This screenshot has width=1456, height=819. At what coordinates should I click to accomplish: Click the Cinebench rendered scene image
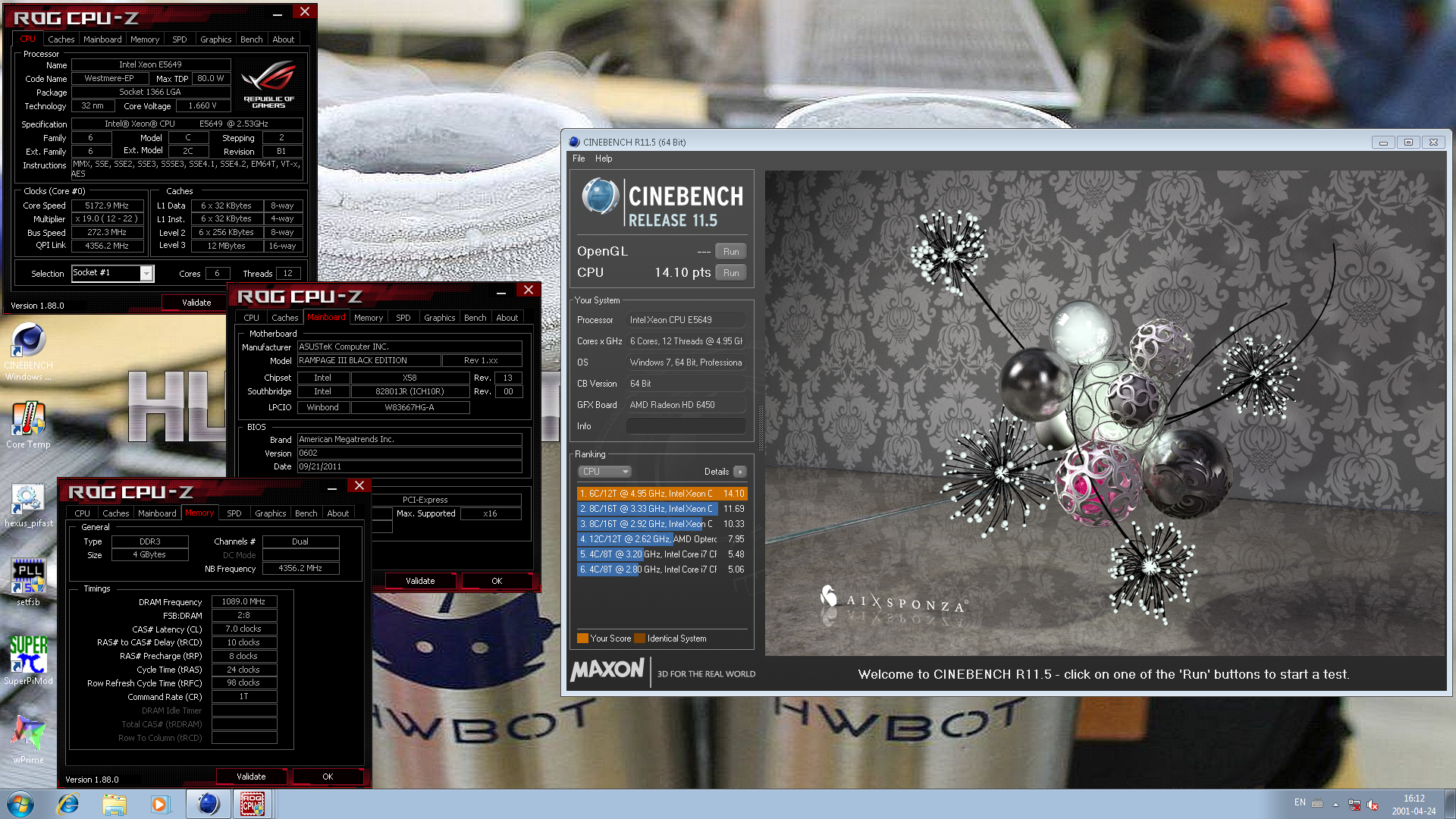pos(1105,413)
